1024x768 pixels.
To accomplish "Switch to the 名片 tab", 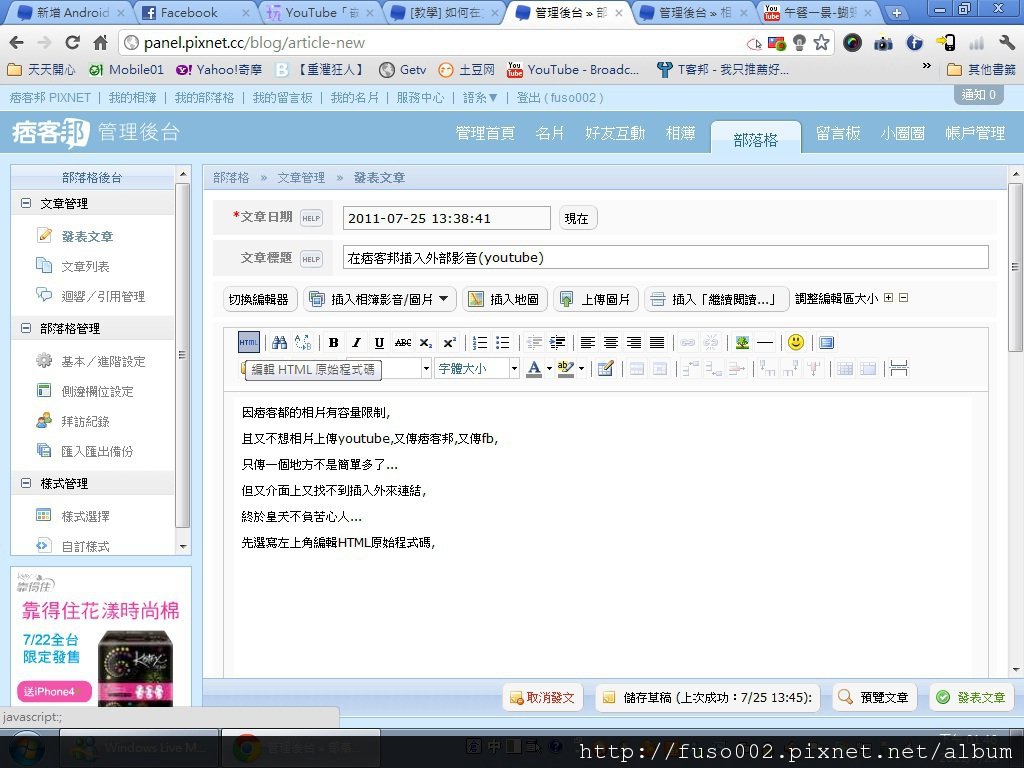I will pyautogui.click(x=549, y=133).
